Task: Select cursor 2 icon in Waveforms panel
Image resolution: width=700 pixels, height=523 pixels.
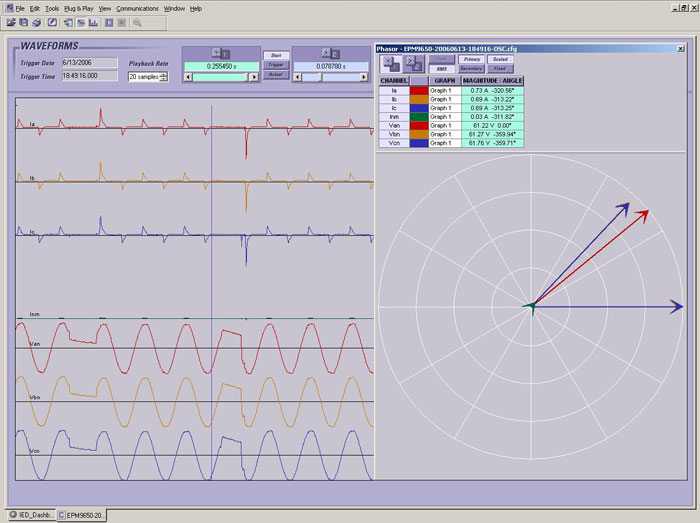Action: (330, 54)
